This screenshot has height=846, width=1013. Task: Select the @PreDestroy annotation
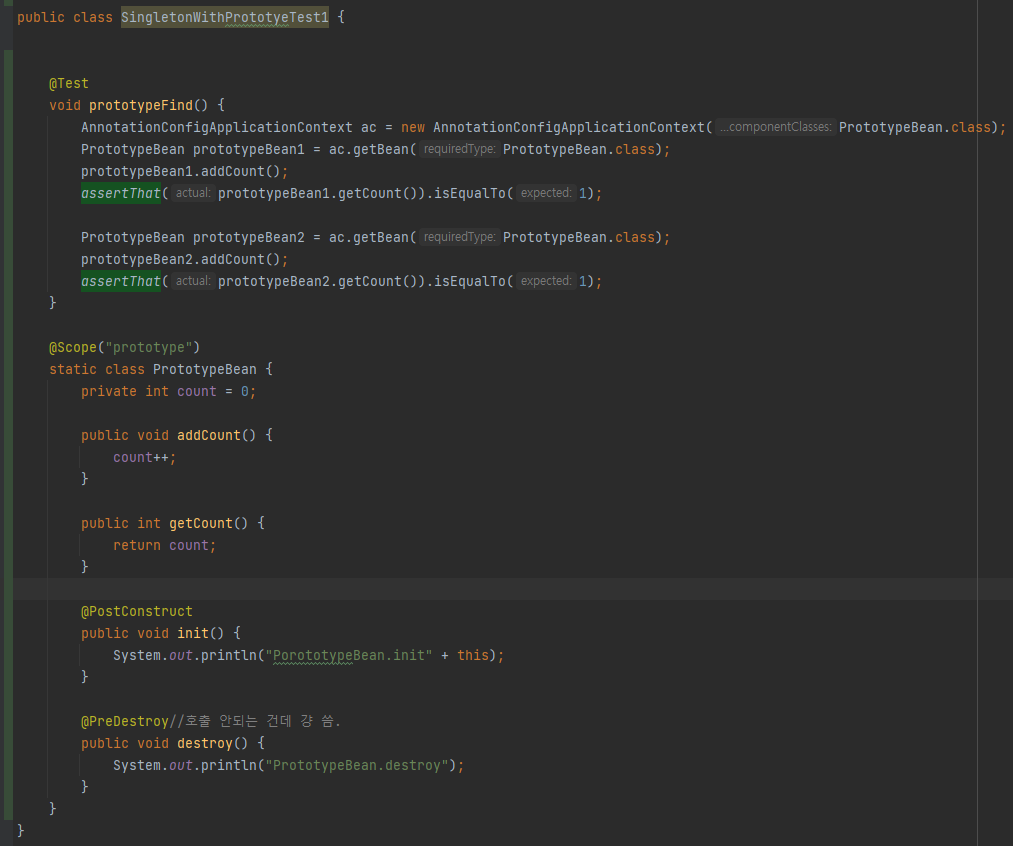click(x=125, y=721)
